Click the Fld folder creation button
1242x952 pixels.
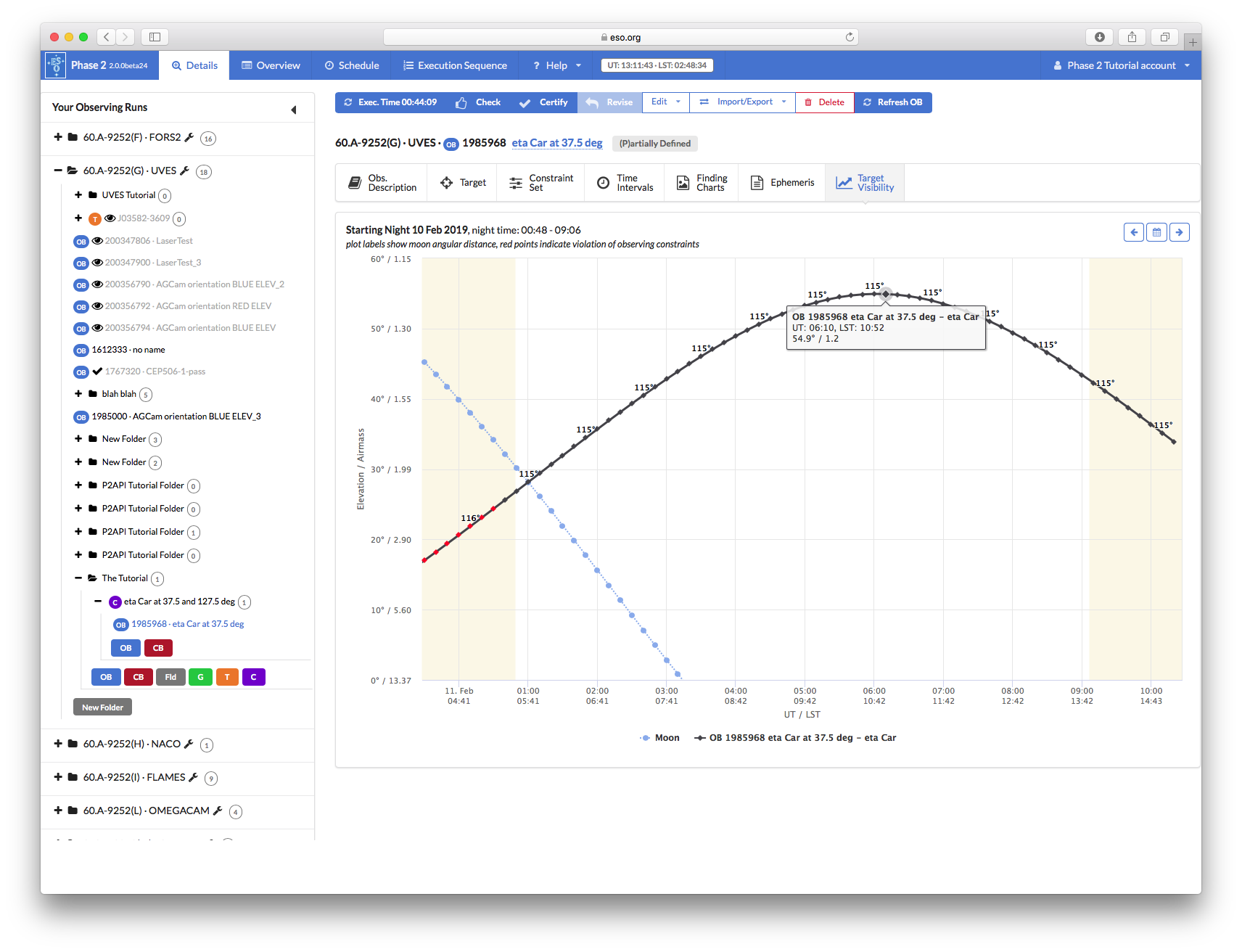pyautogui.click(x=170, y=677)
